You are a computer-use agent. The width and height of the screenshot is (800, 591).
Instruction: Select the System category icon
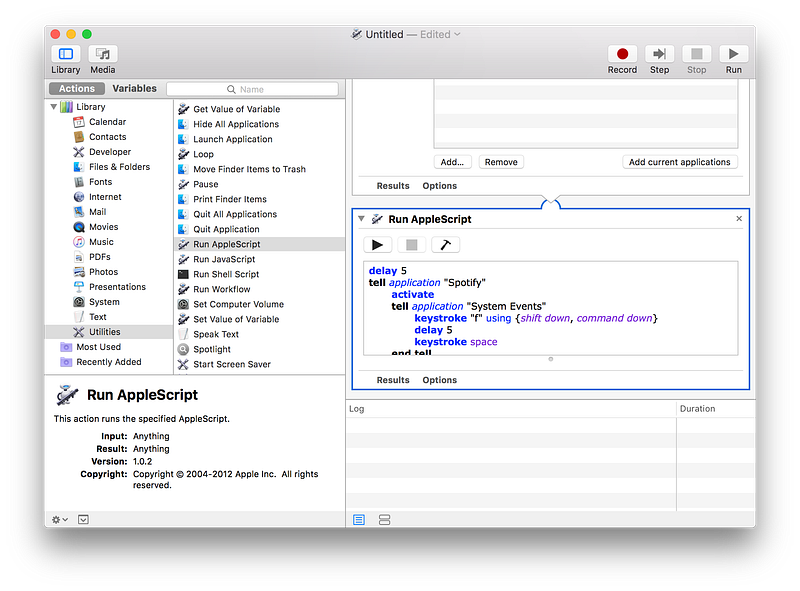pos(79,302)
